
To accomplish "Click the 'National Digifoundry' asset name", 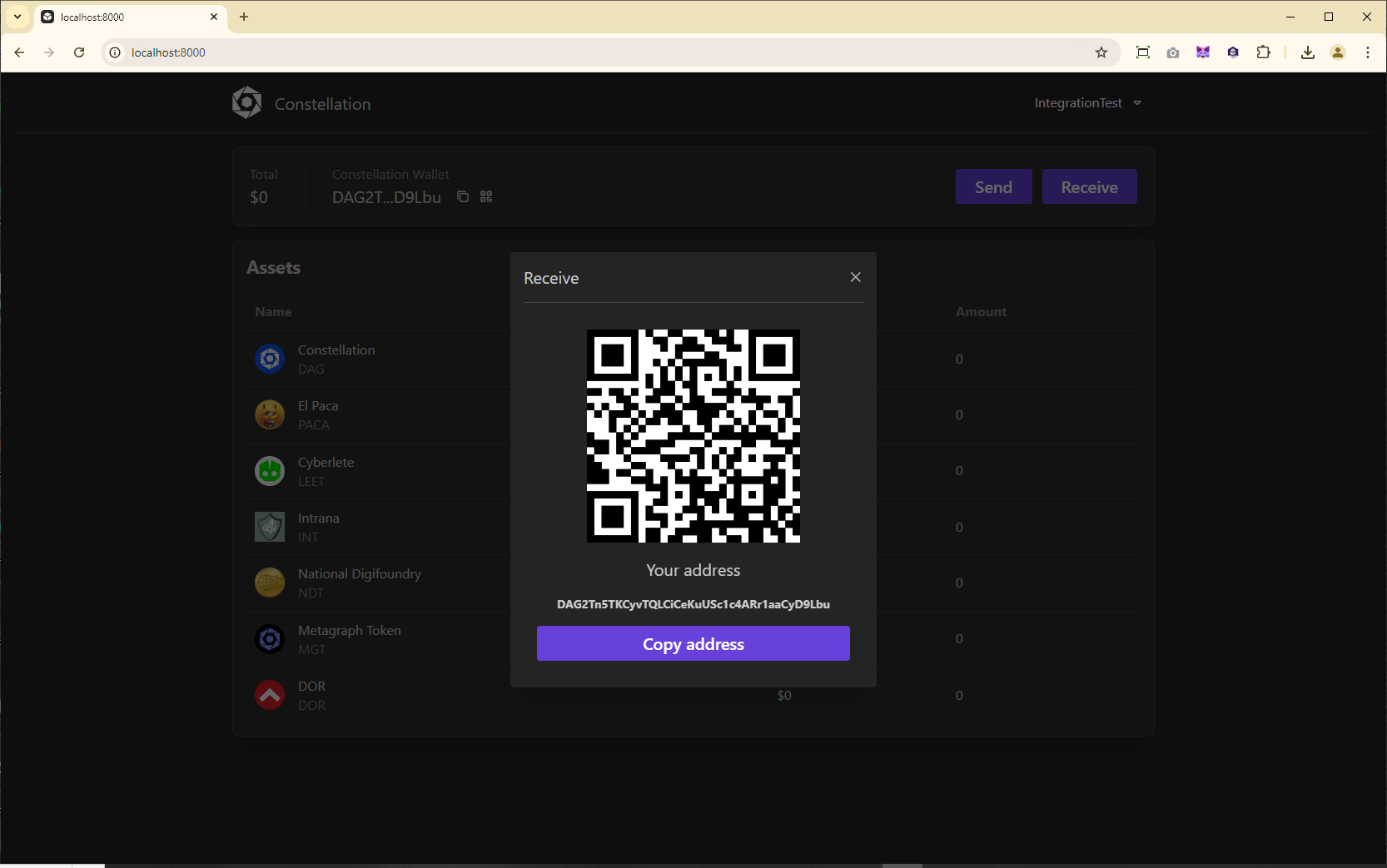I will 360,574.
